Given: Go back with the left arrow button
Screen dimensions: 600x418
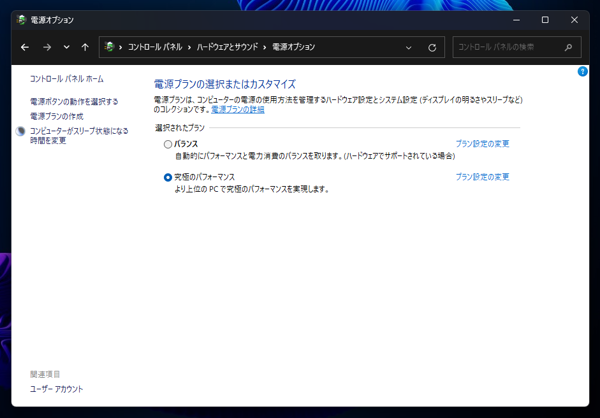Looking at the screenshot, I should click(x=25, y=47).
